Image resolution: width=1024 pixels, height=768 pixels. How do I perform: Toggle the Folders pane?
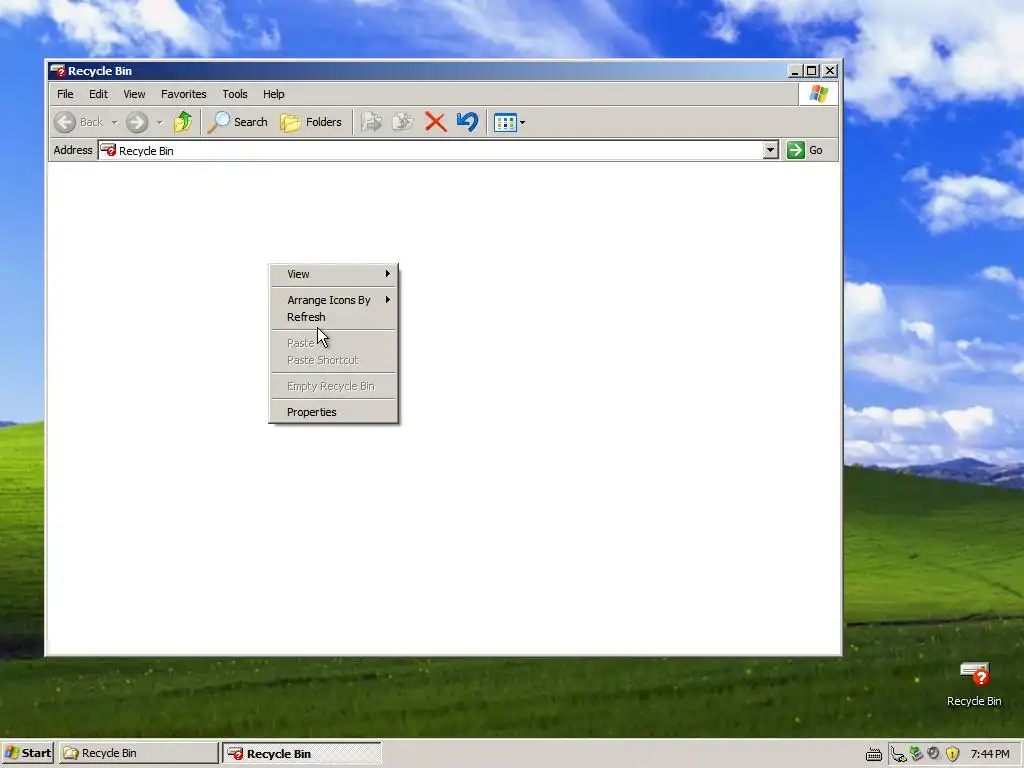311,122
